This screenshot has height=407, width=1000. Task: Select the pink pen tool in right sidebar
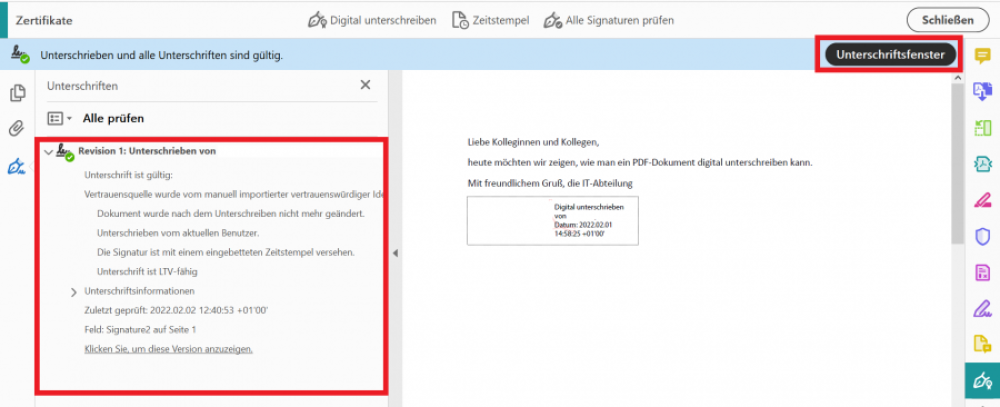[x=982, y=200]
